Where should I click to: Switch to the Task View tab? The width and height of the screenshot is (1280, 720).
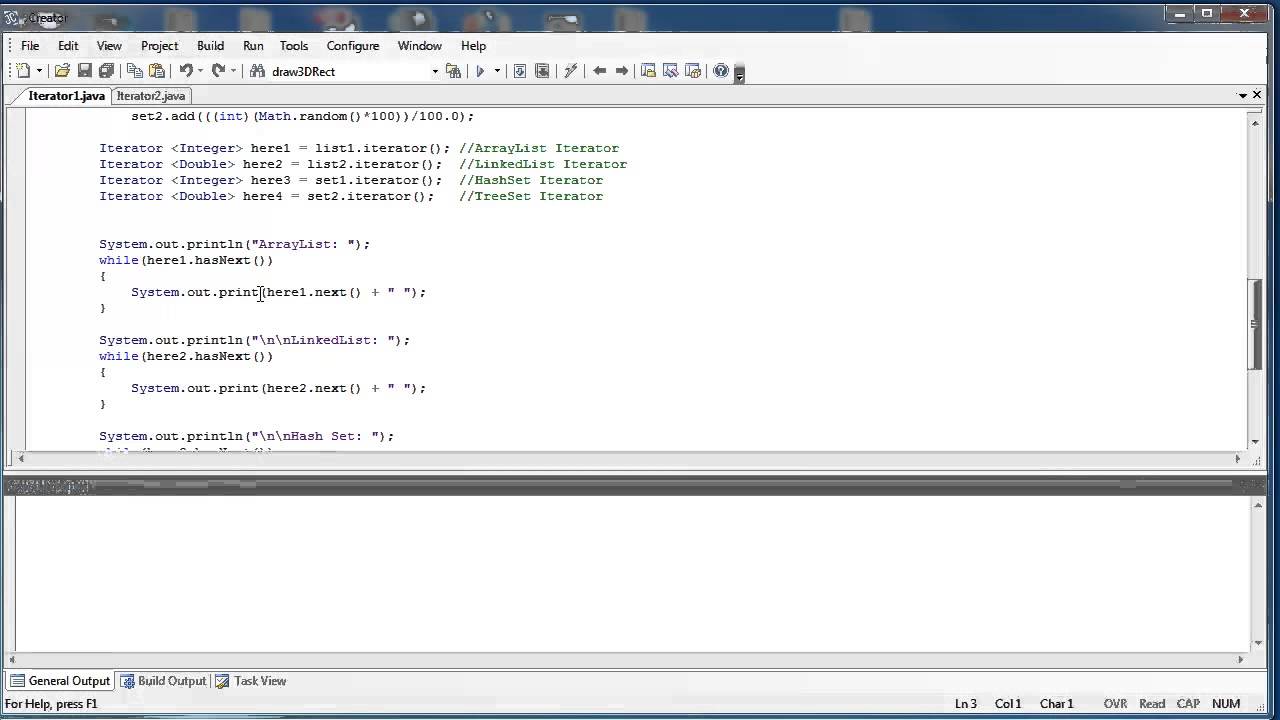tap(251, 681)
